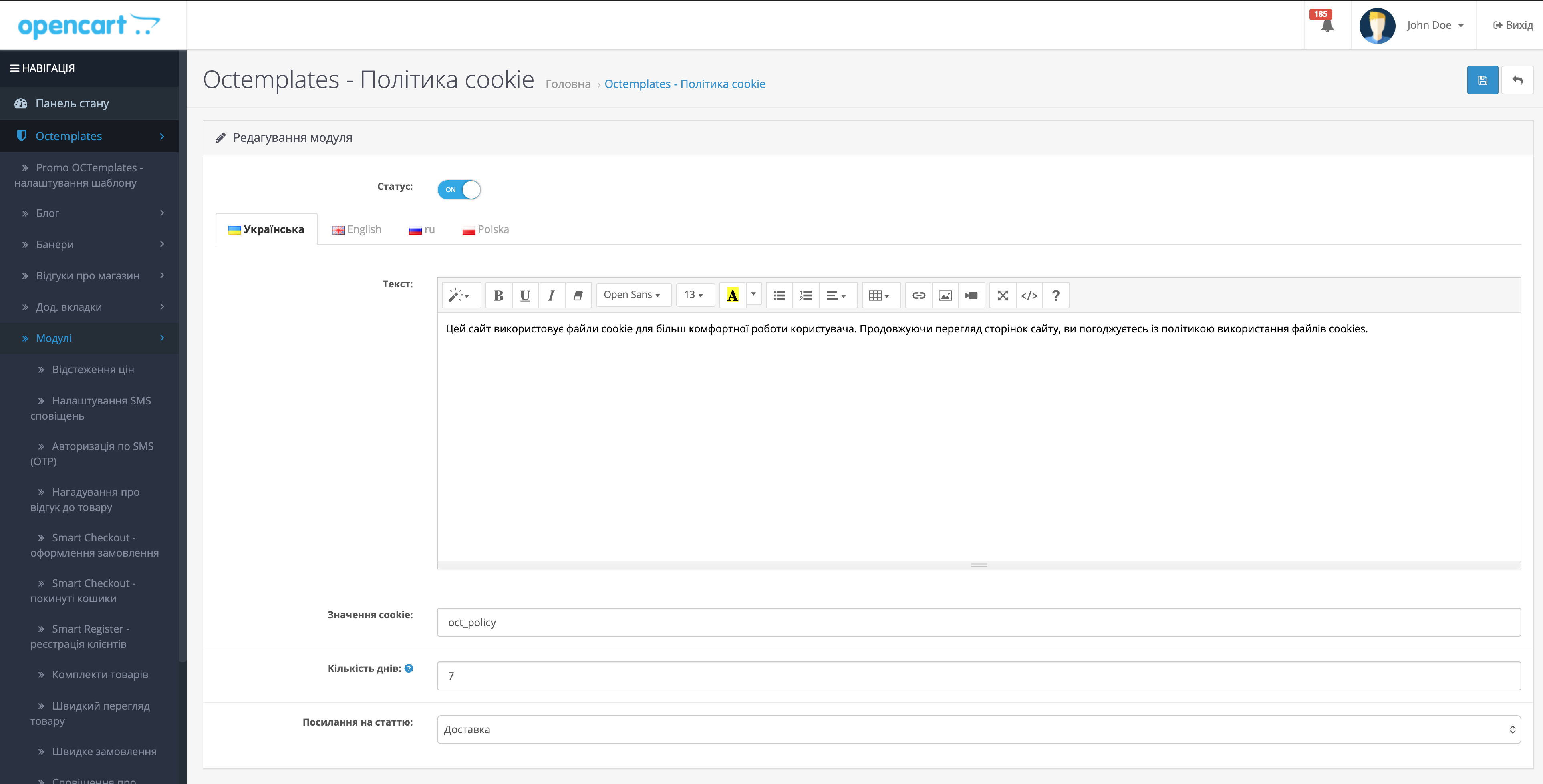The height and width of the screenshot is (784, 1543).
Task: Toggle underline formatting in editor
Action: click(525, 295)
